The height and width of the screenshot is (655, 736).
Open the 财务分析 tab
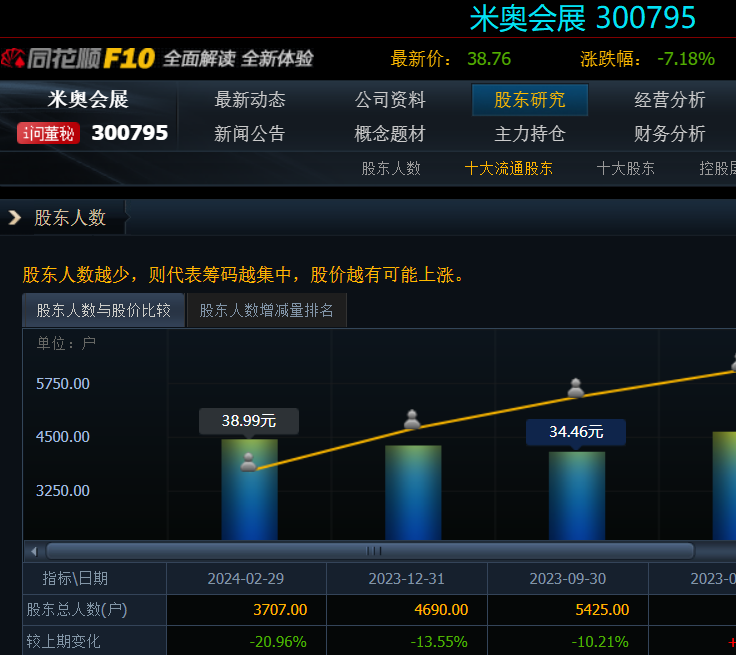[670, 134]
